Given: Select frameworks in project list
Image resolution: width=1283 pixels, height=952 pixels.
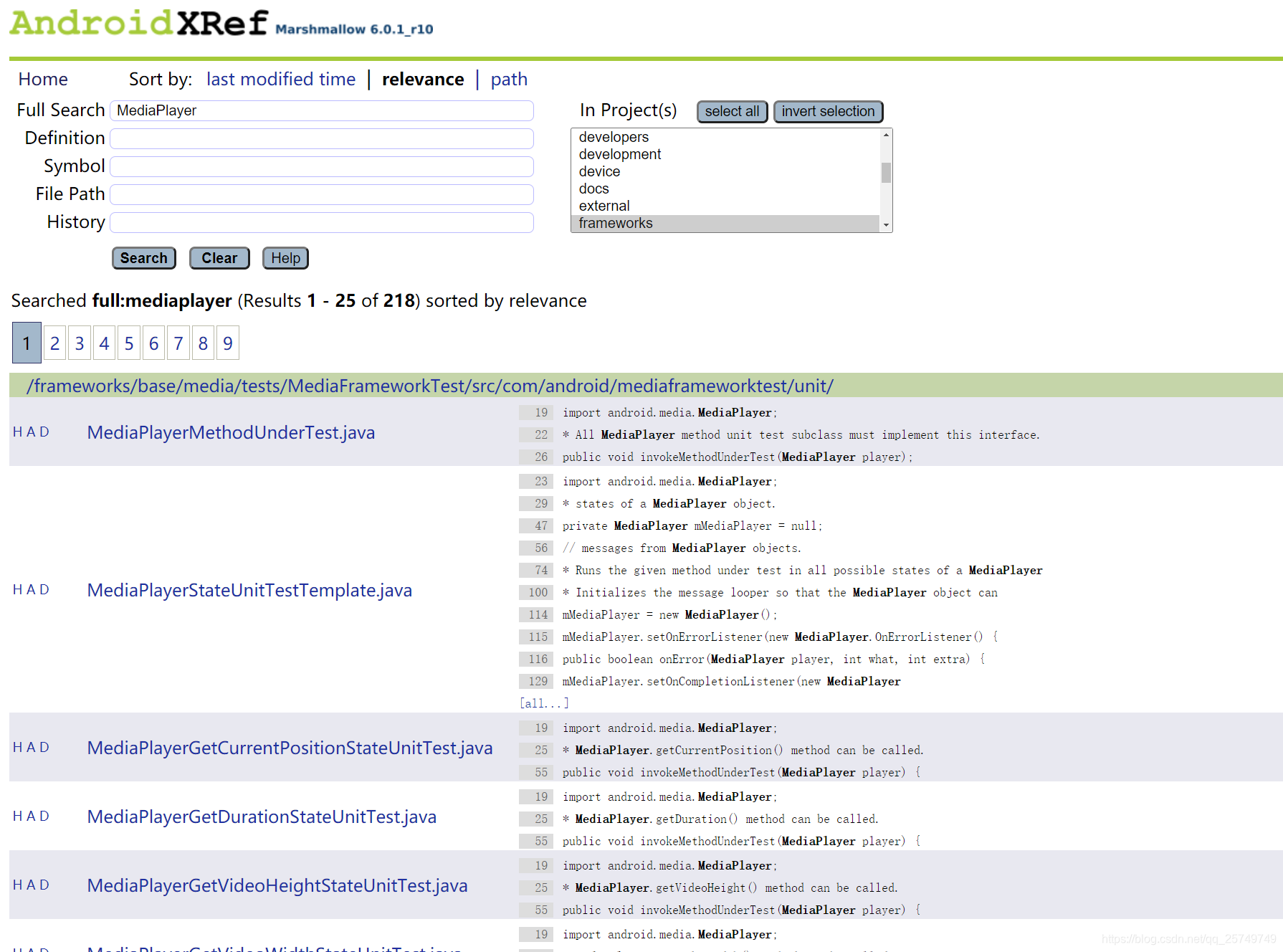Looking at the screenshot, I should pyautogui.click(x=725, y=223).
